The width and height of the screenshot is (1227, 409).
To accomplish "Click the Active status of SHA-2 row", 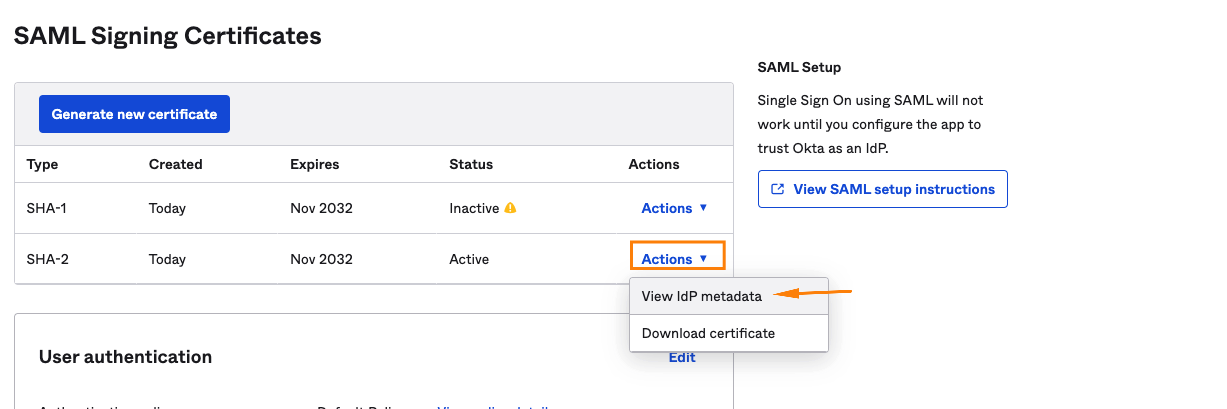I will pyautogui.click(x=469, y=259).
